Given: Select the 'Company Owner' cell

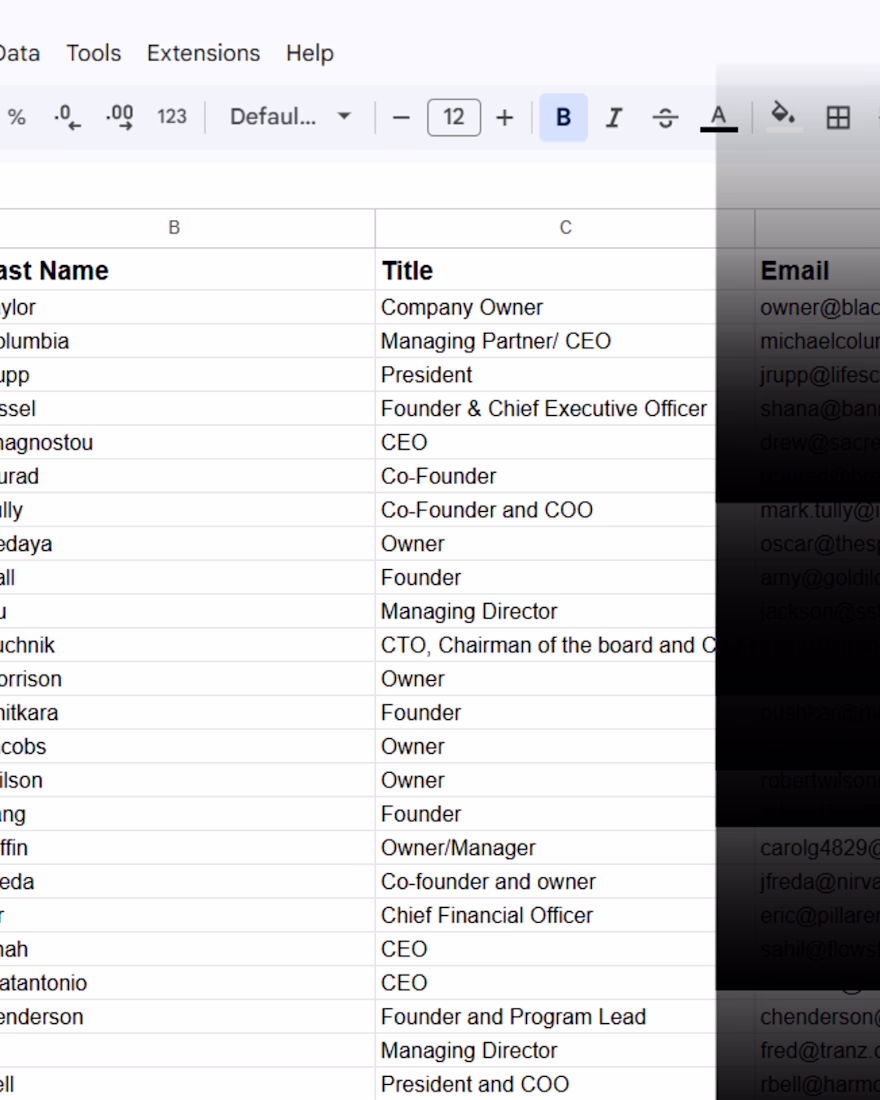Looking at the screenshot, I should coord(565,307).
